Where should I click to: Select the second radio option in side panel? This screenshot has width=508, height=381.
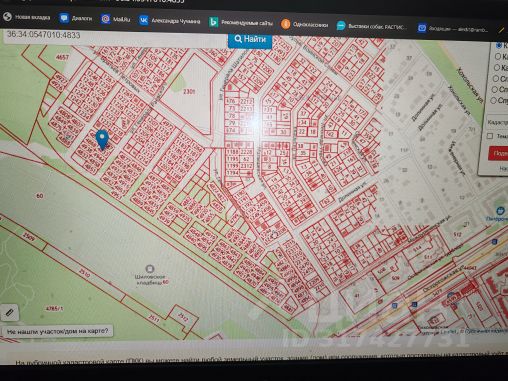(x=498, y=56)
